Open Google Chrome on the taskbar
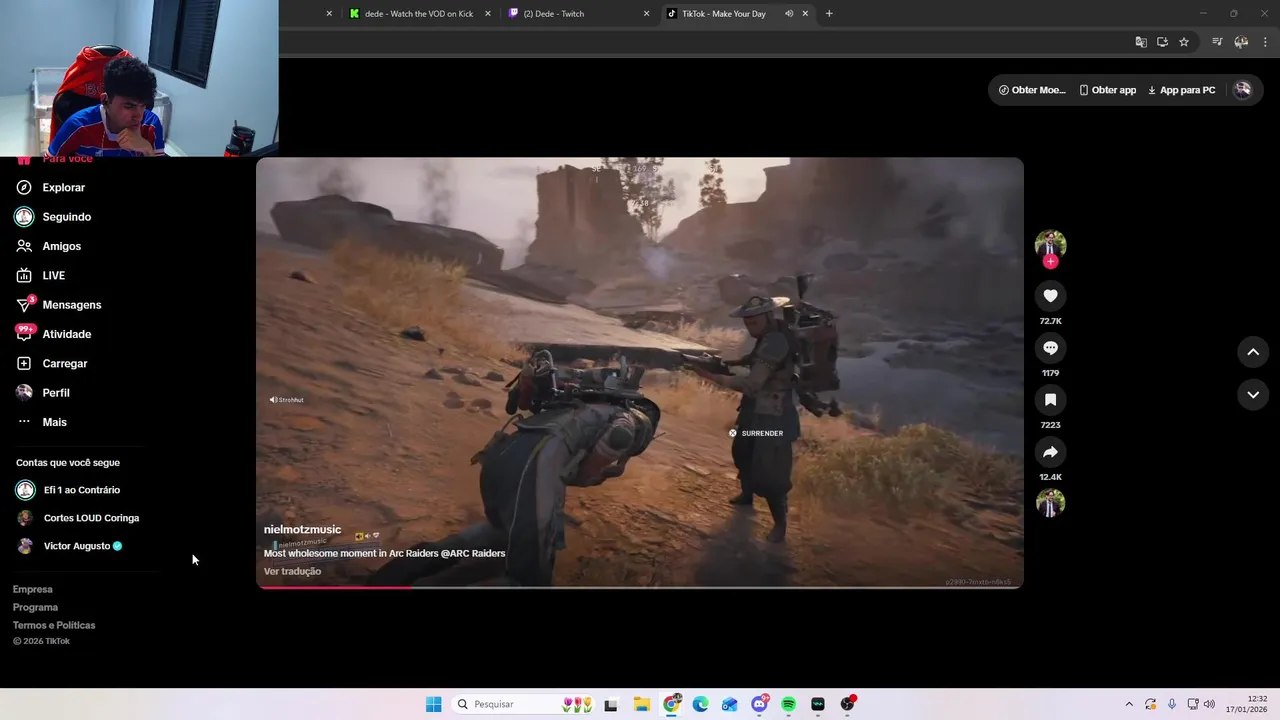The width and height of the screenshot is (1280, 720). (672, 704)
